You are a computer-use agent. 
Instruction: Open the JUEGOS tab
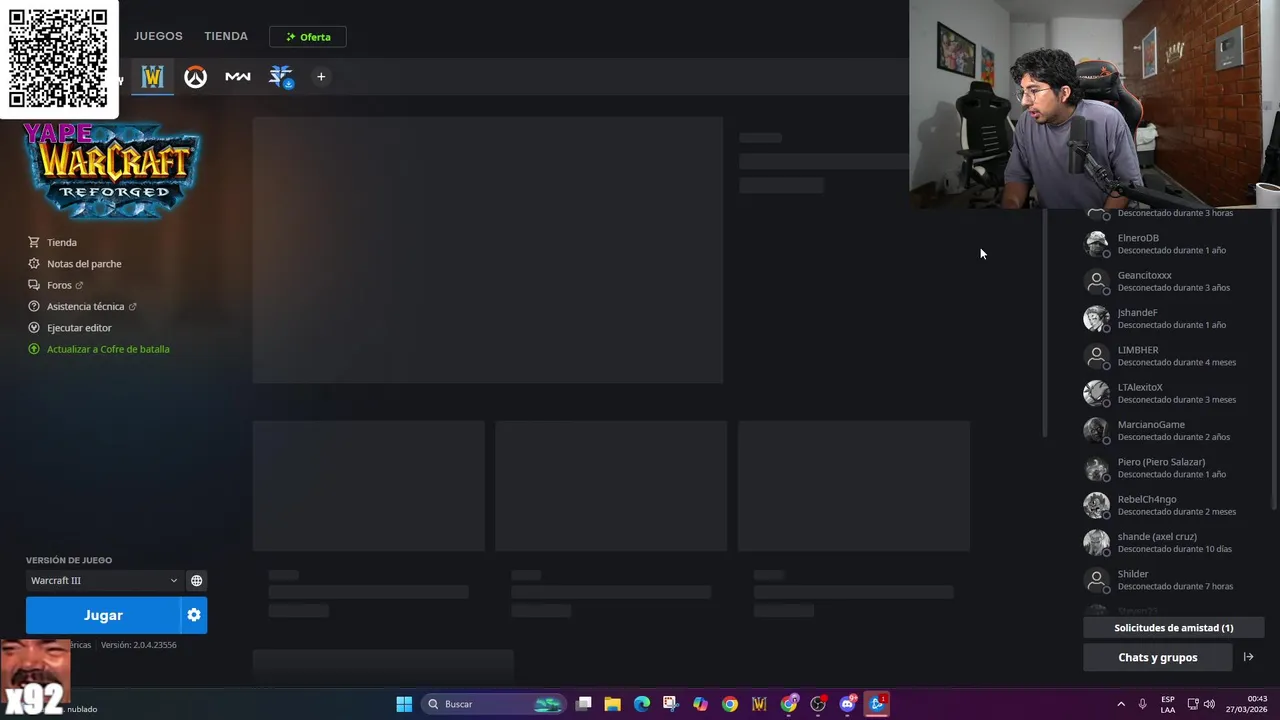pos(158,36)
